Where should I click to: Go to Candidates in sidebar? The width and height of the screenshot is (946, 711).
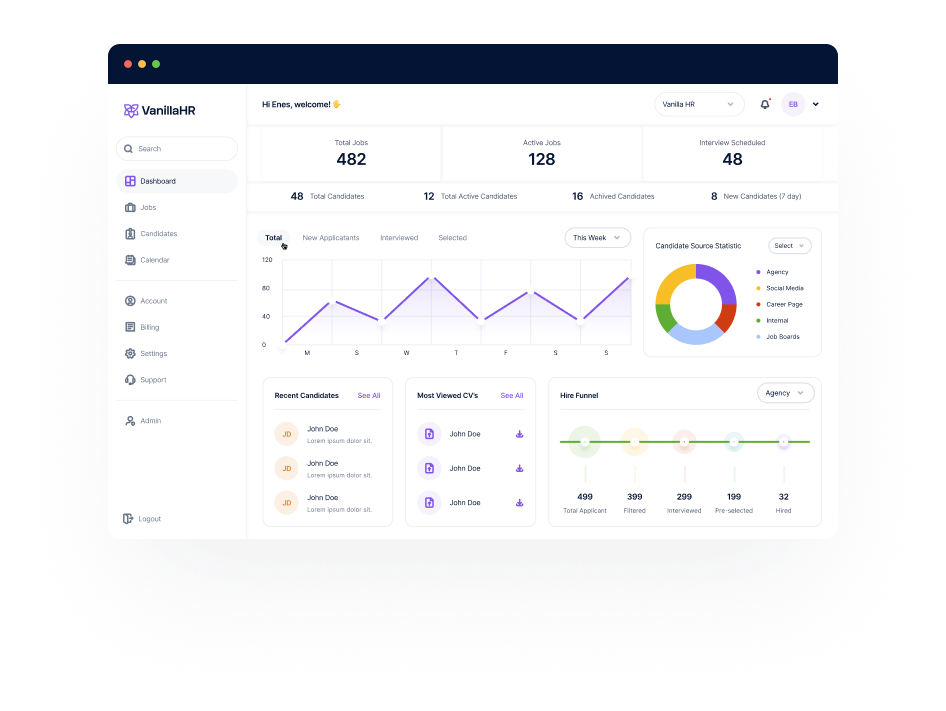click(159, 234)
